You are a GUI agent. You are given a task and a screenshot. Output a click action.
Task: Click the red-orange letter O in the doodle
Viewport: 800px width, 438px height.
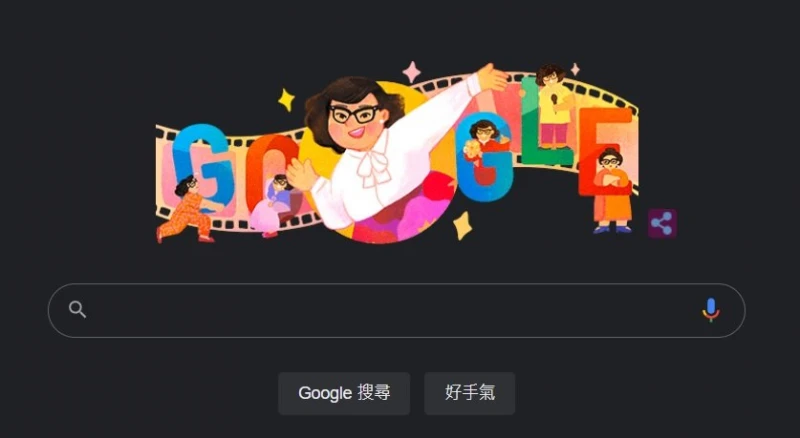270,168
